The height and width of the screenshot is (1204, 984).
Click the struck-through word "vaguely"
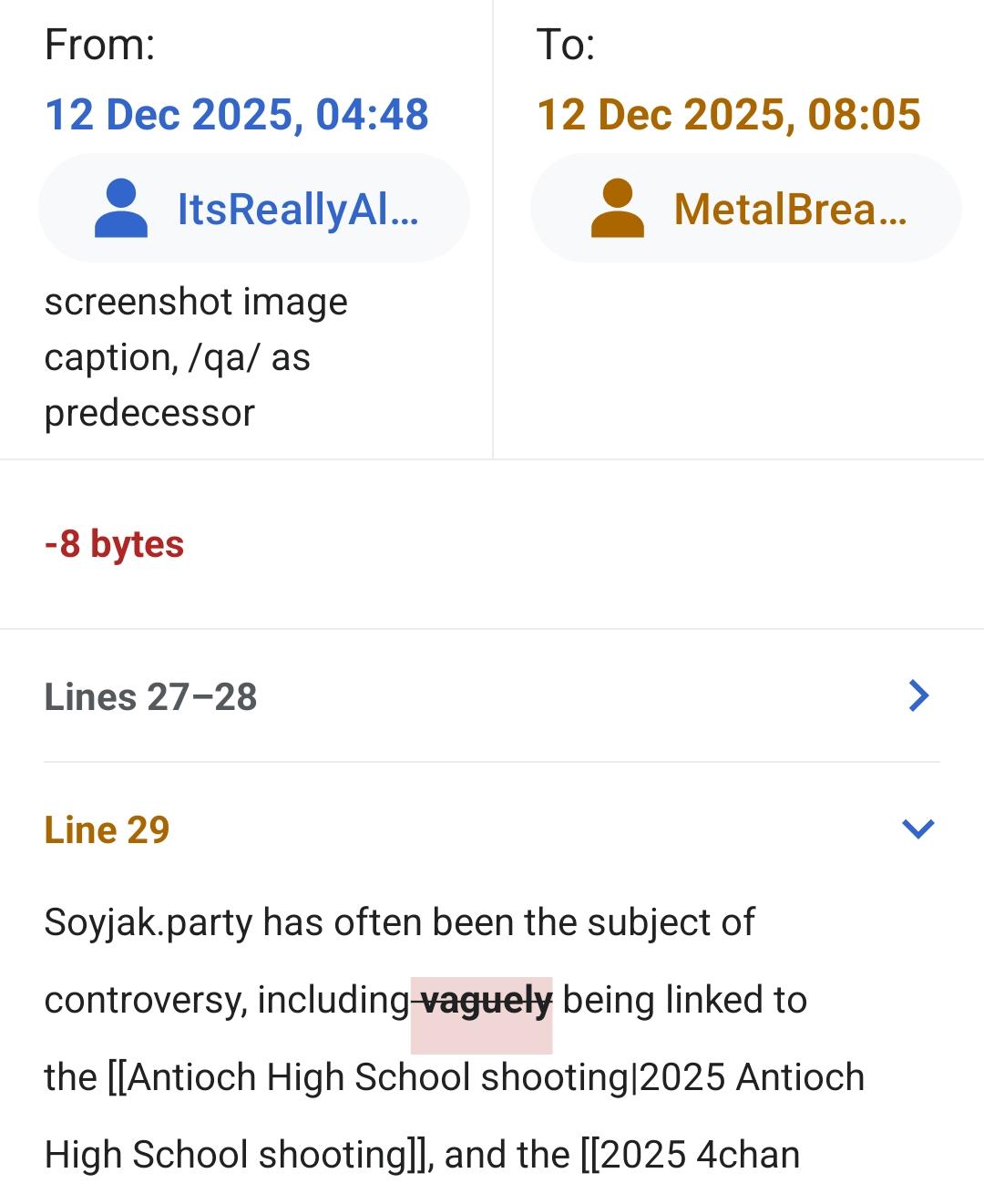pyautogui.click(x=486, y=1001)
